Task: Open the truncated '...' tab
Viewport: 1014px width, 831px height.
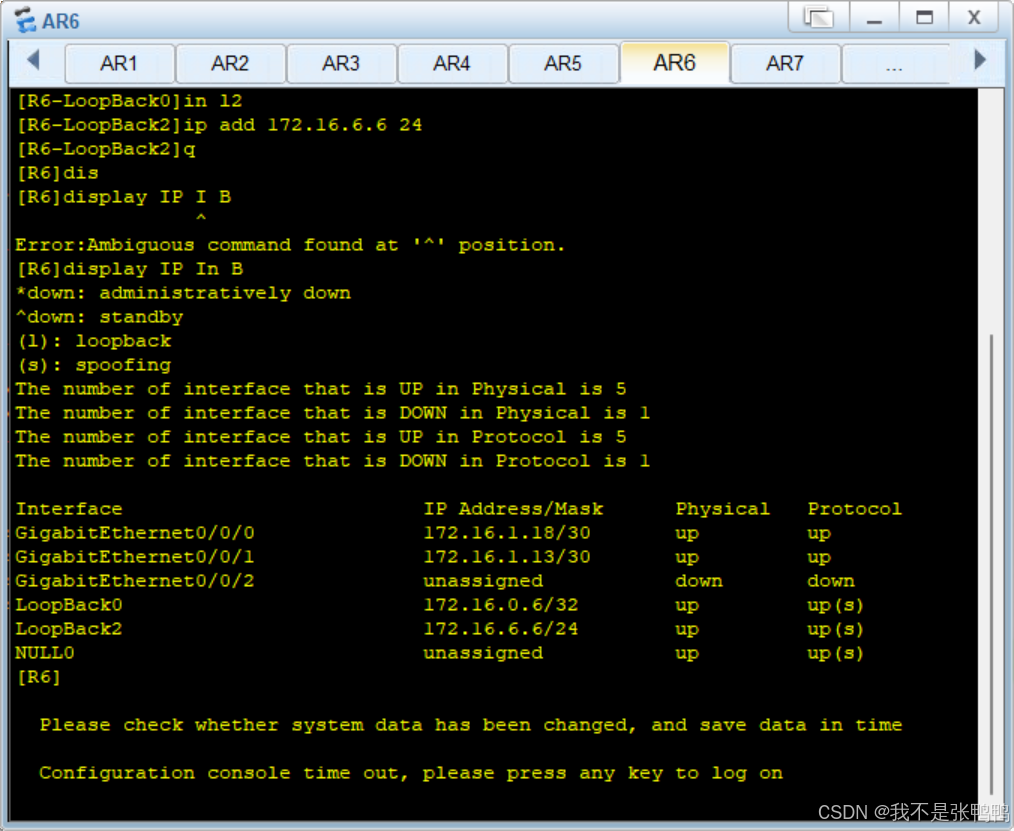Action: (895, 63)
